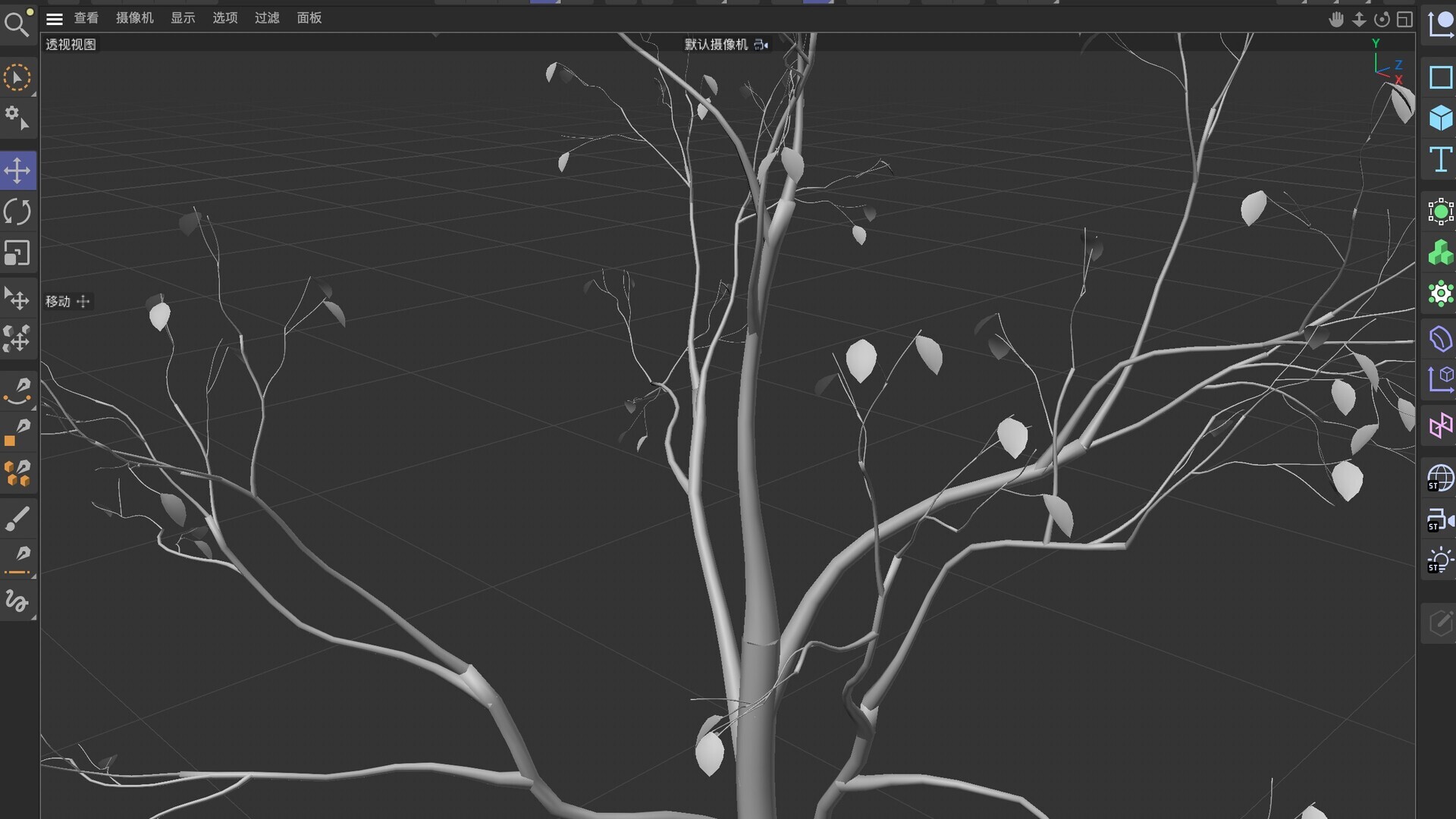Click the 默认摄像机 camera label
Screen dimensions: 1456x819
[716, 44]
